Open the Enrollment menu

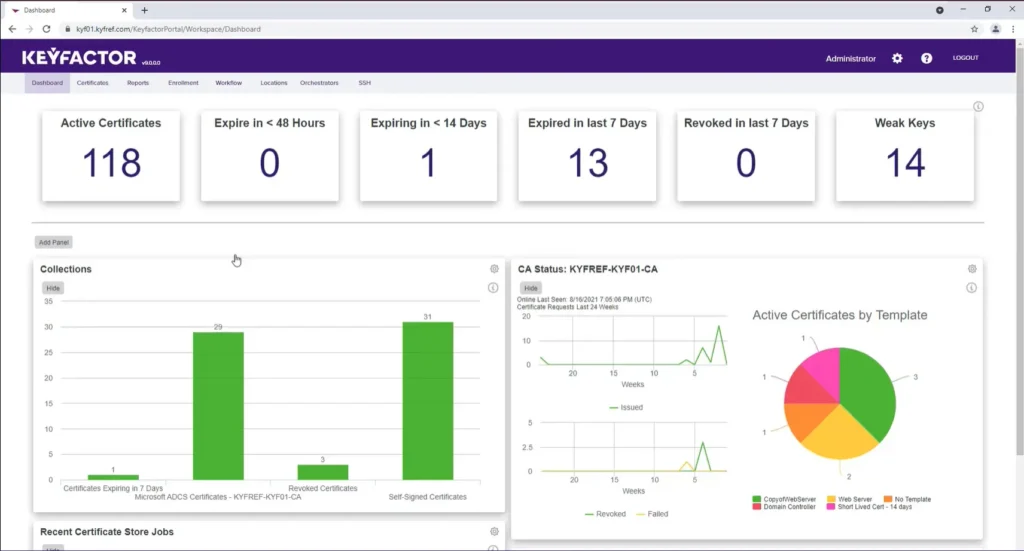(x=183, y=83)
